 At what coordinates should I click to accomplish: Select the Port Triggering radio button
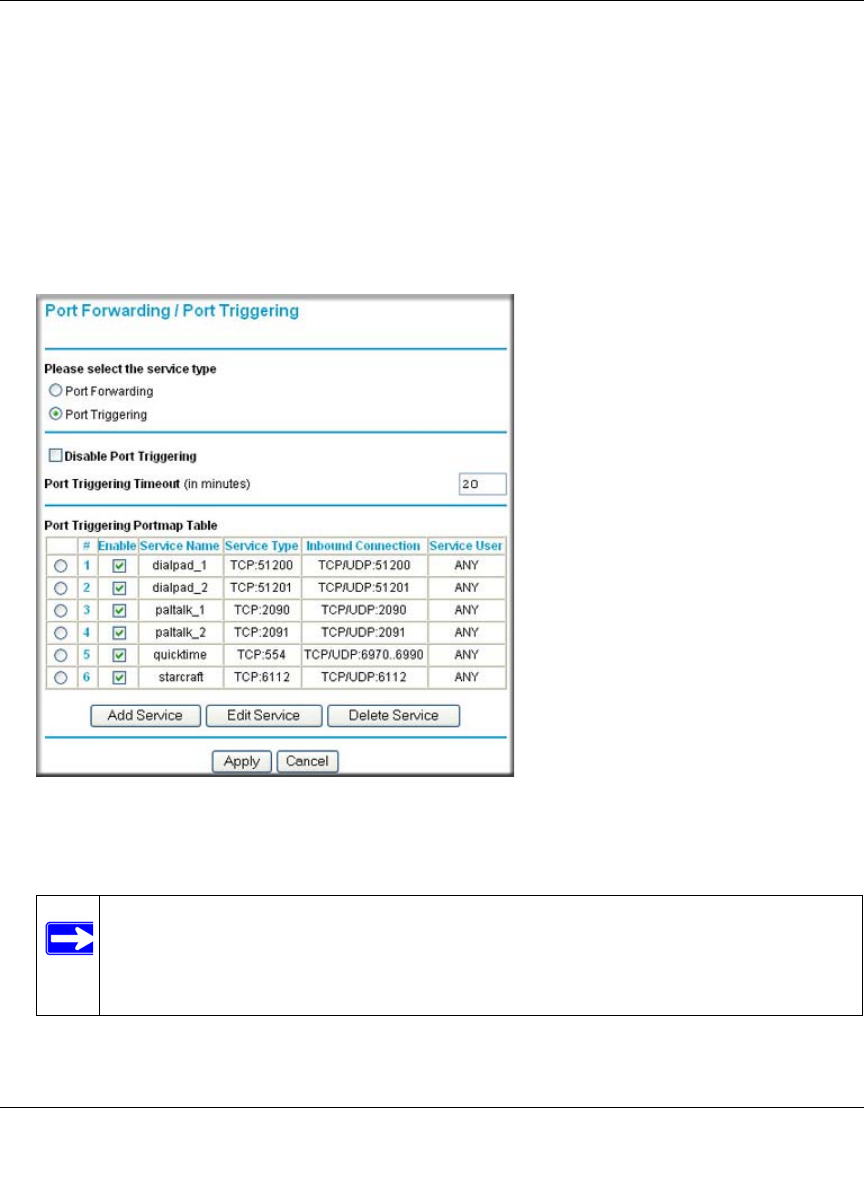click(55, 414)
